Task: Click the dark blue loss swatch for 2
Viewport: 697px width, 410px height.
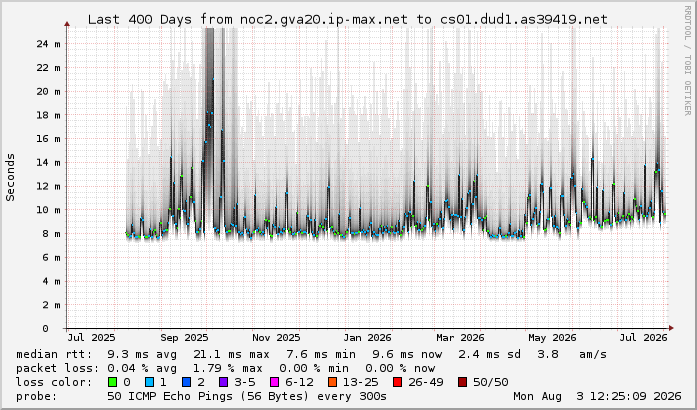Action: click(x=187, y=382)
